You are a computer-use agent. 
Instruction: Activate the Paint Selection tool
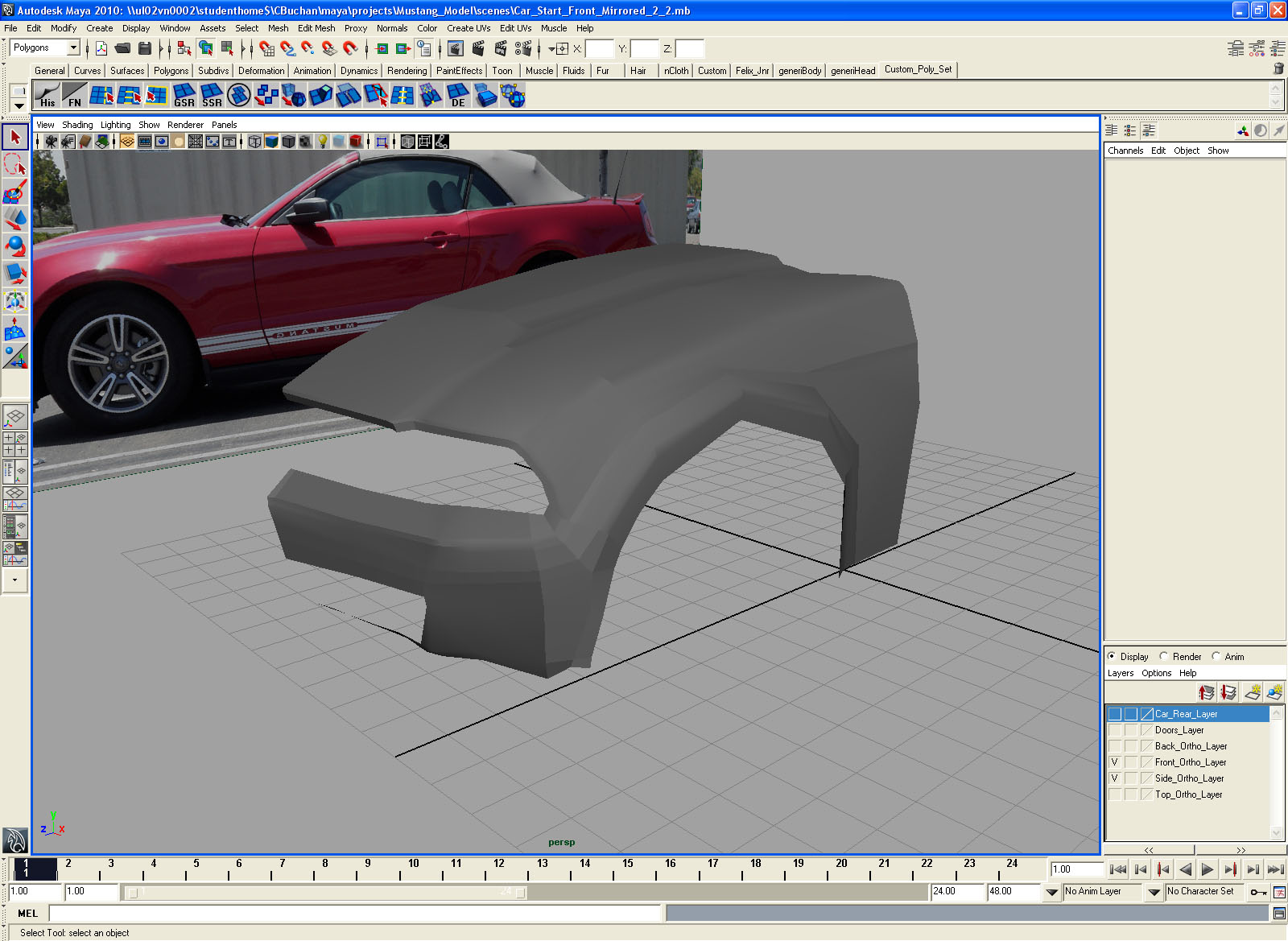coord(15,192)
